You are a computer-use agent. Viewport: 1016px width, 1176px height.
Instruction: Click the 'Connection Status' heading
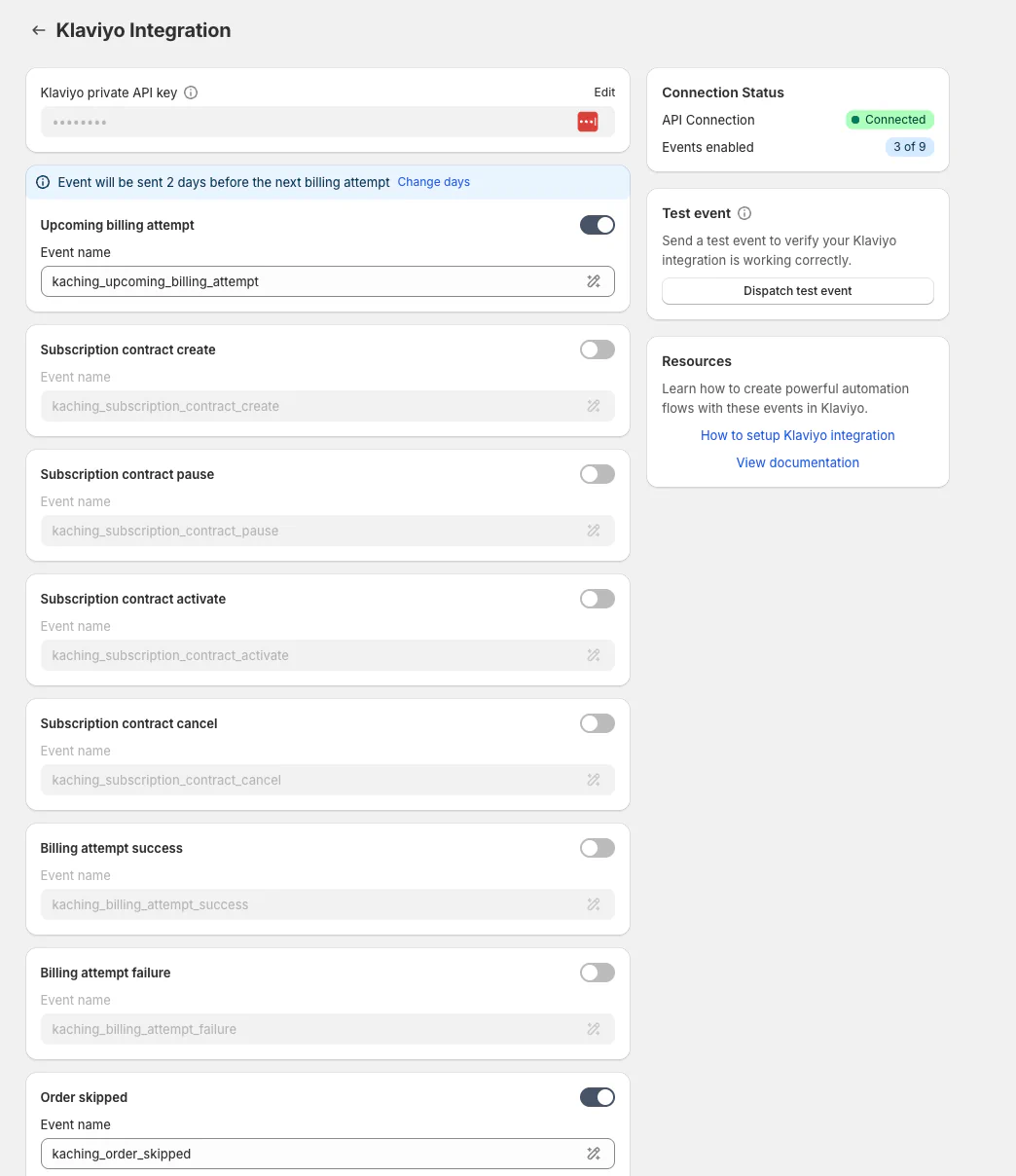[723, 92]
